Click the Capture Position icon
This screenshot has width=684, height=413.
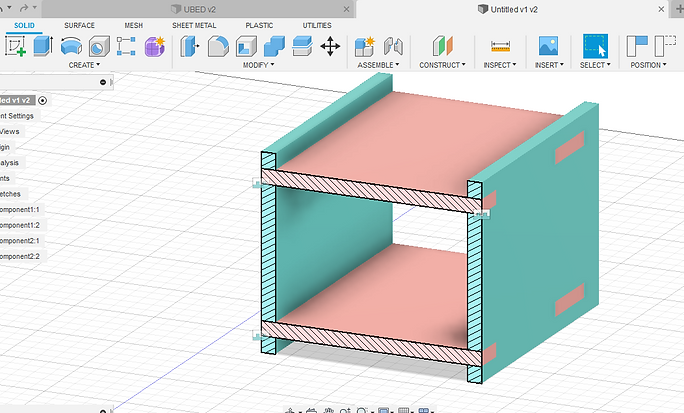point(637,46)
